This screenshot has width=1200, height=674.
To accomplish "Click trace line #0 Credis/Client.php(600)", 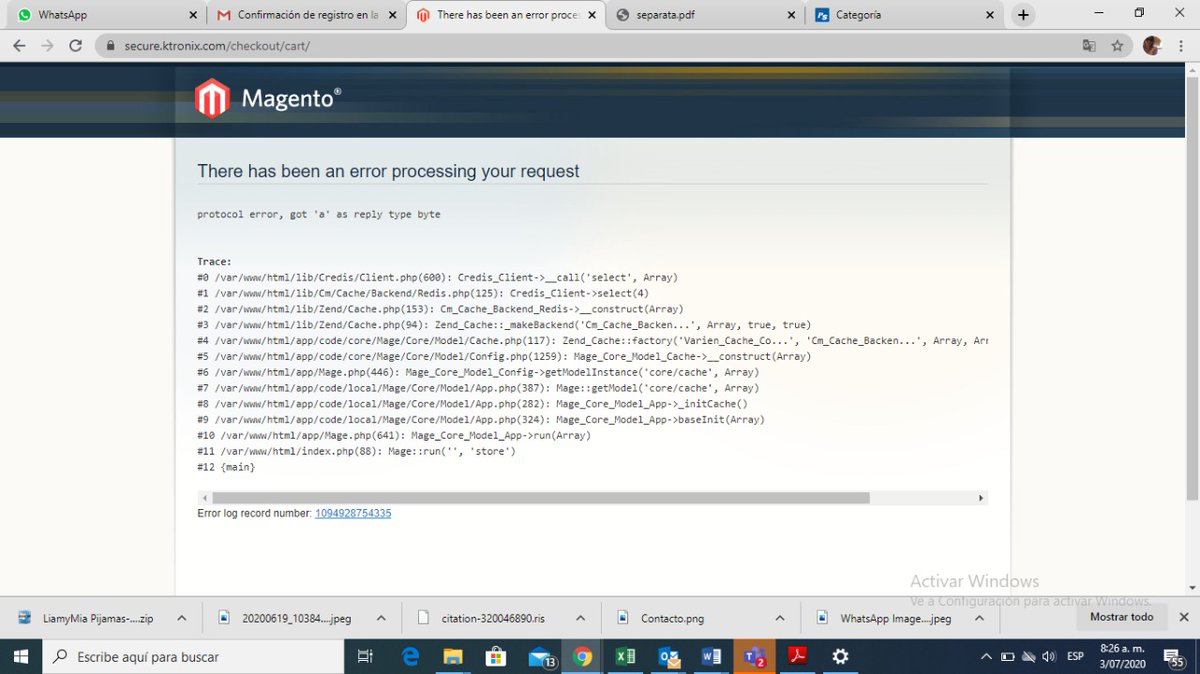I will (438, 277).
